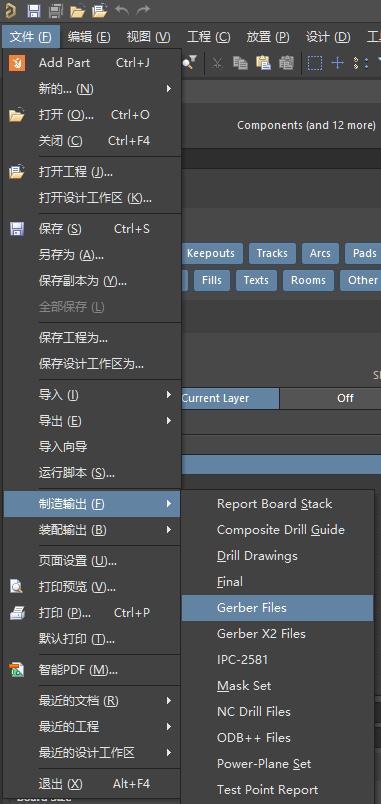Expand the 最近的设计工作区 submenu
Viewport: 381px width, 804px height.
click(x=92, y=753)
